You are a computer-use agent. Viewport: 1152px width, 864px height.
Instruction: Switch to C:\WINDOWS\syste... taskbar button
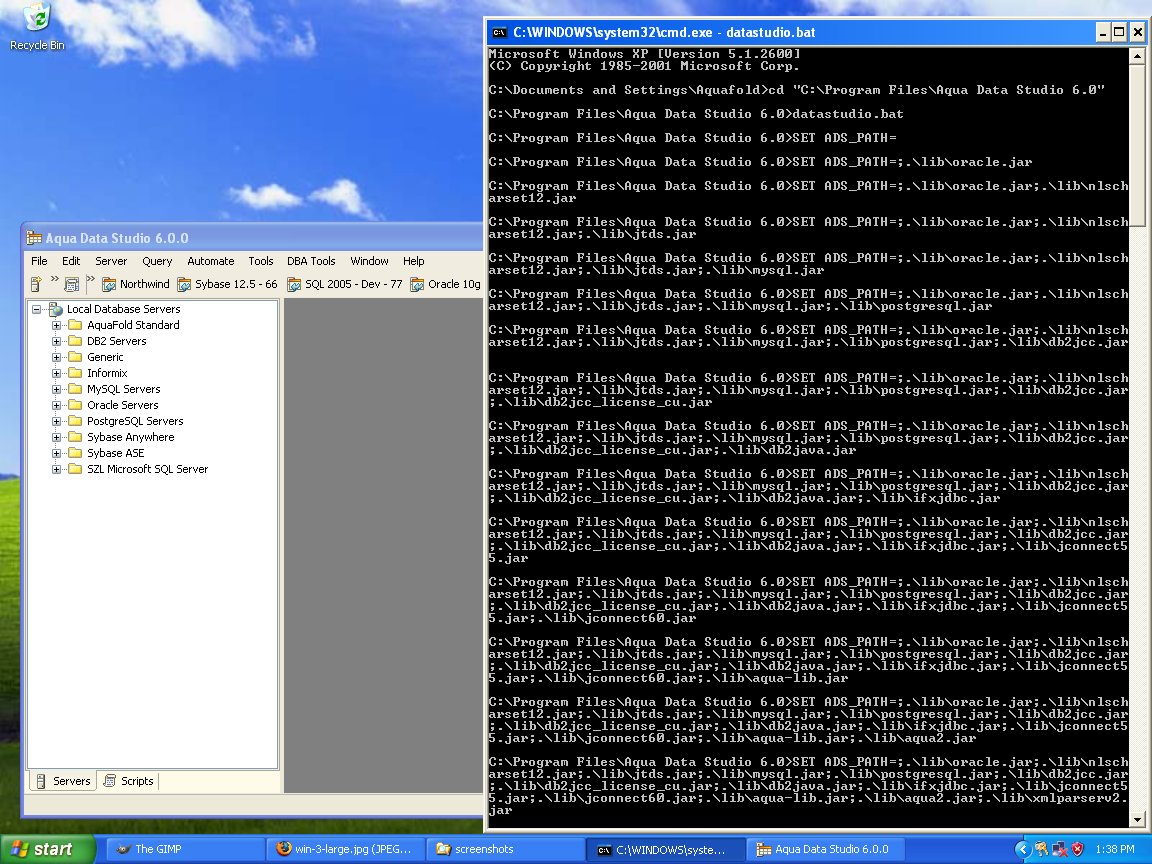[666, 849]
